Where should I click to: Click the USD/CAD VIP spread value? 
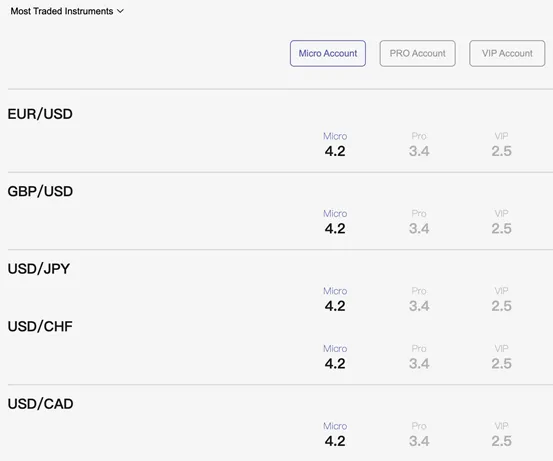pos(502,441)
